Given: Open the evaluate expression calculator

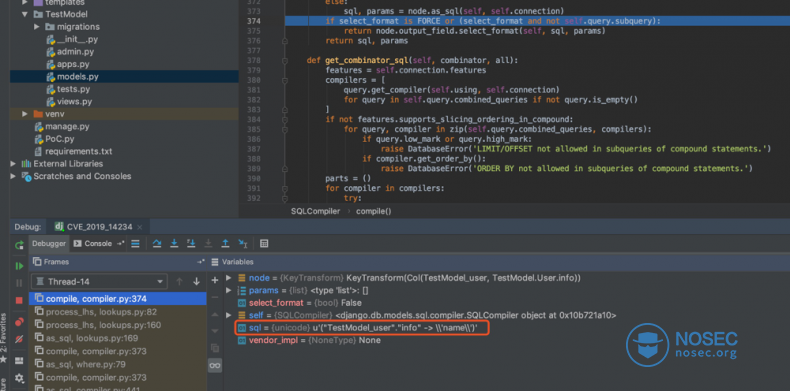Looking at the screenshot, I should pyautogui.click(x=264, y=243).
